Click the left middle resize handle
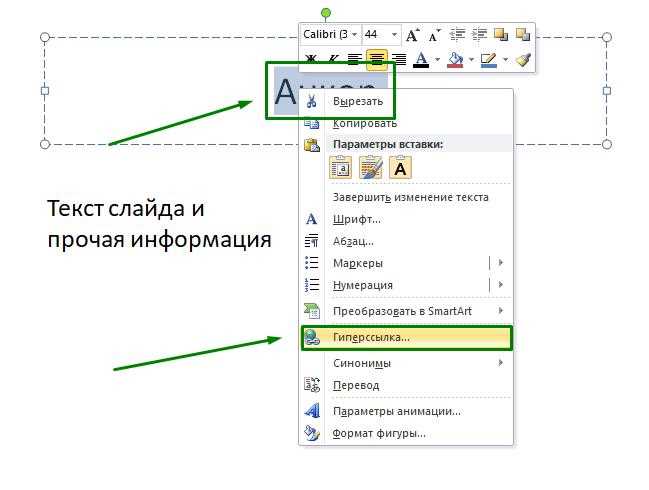649x490 pixels. tap(45, 91)
